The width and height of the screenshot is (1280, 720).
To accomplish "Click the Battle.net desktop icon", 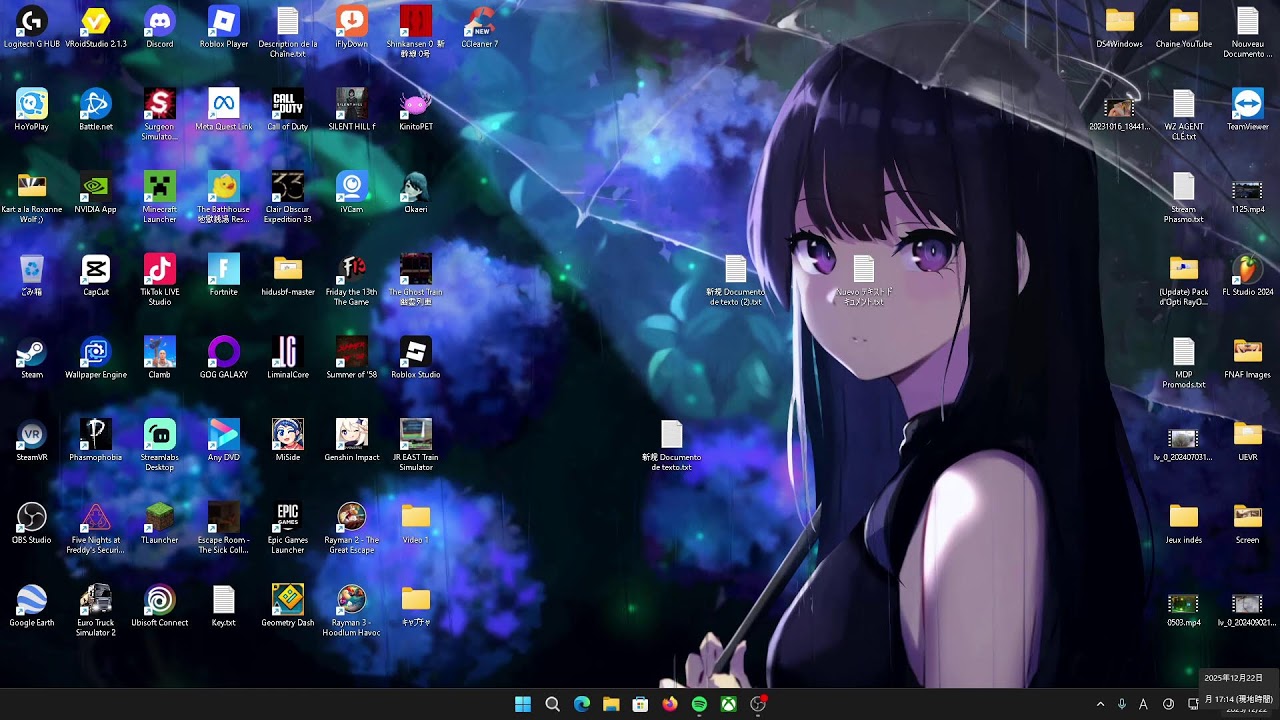I will (96, 111).
